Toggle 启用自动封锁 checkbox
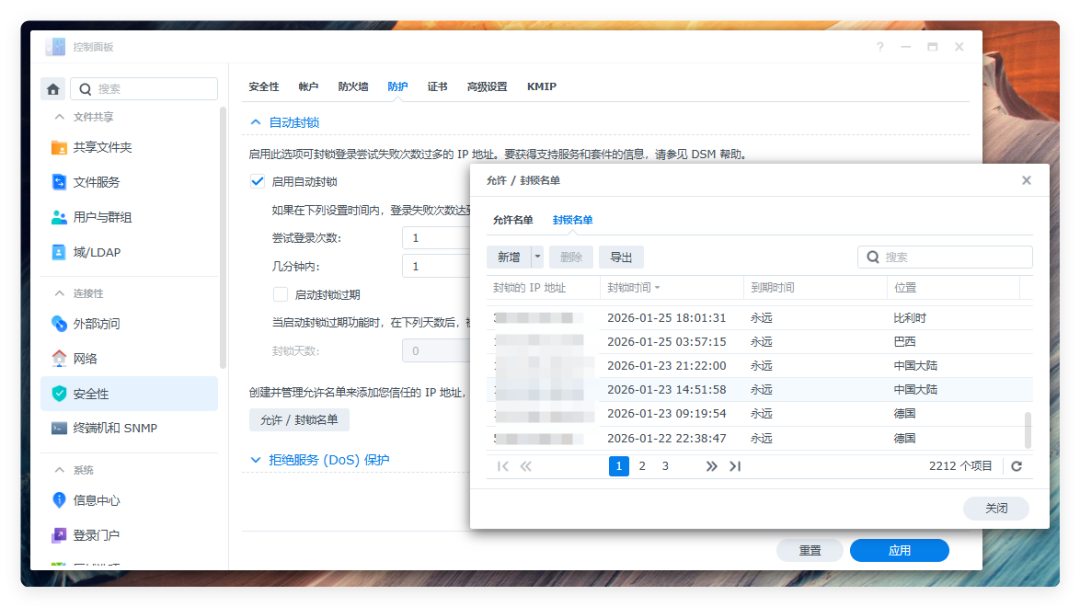The height and width of the screenshot is (607, 1080). 257,182
